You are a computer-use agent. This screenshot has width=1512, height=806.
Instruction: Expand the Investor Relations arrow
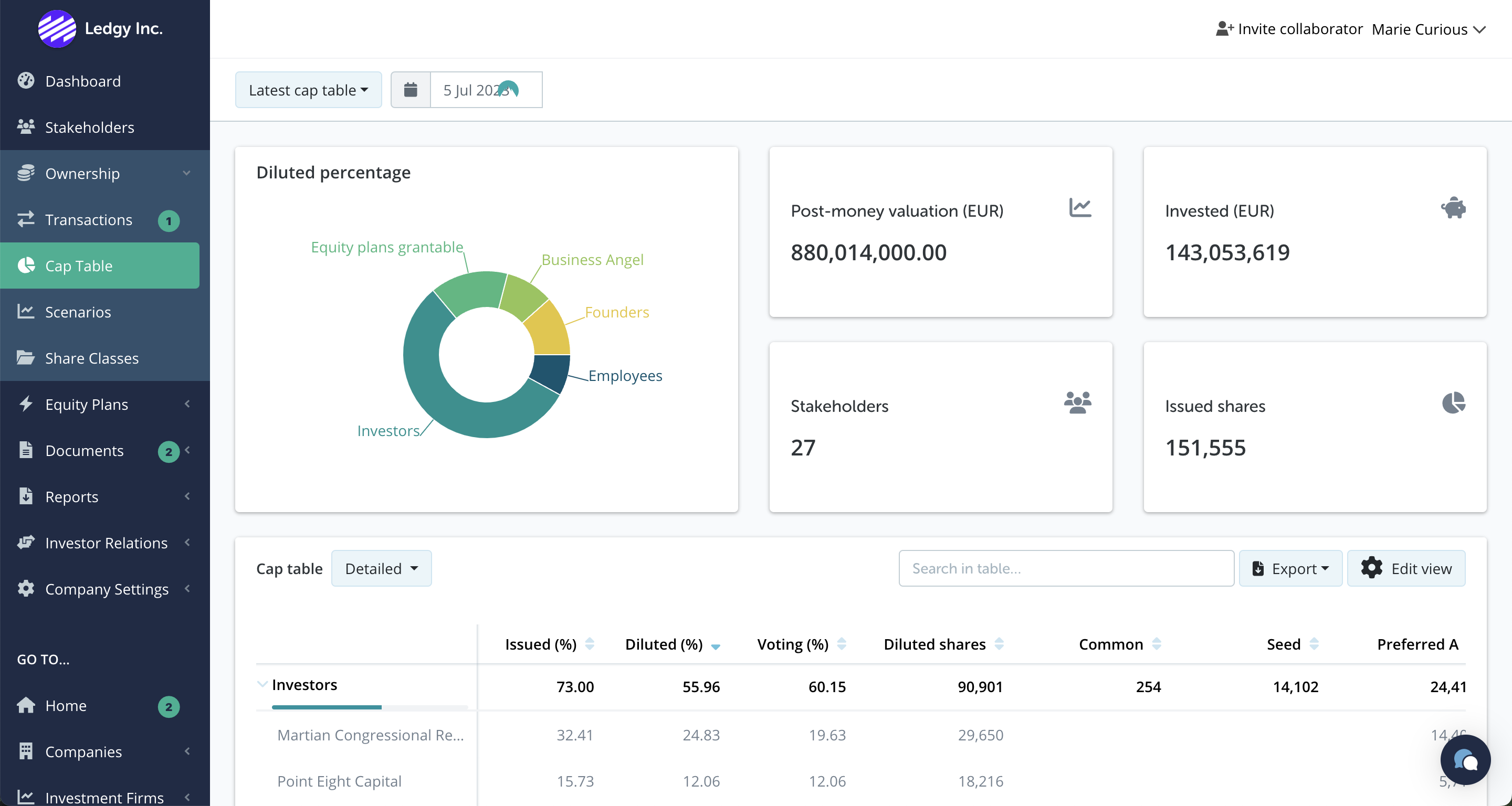[187, 543]
